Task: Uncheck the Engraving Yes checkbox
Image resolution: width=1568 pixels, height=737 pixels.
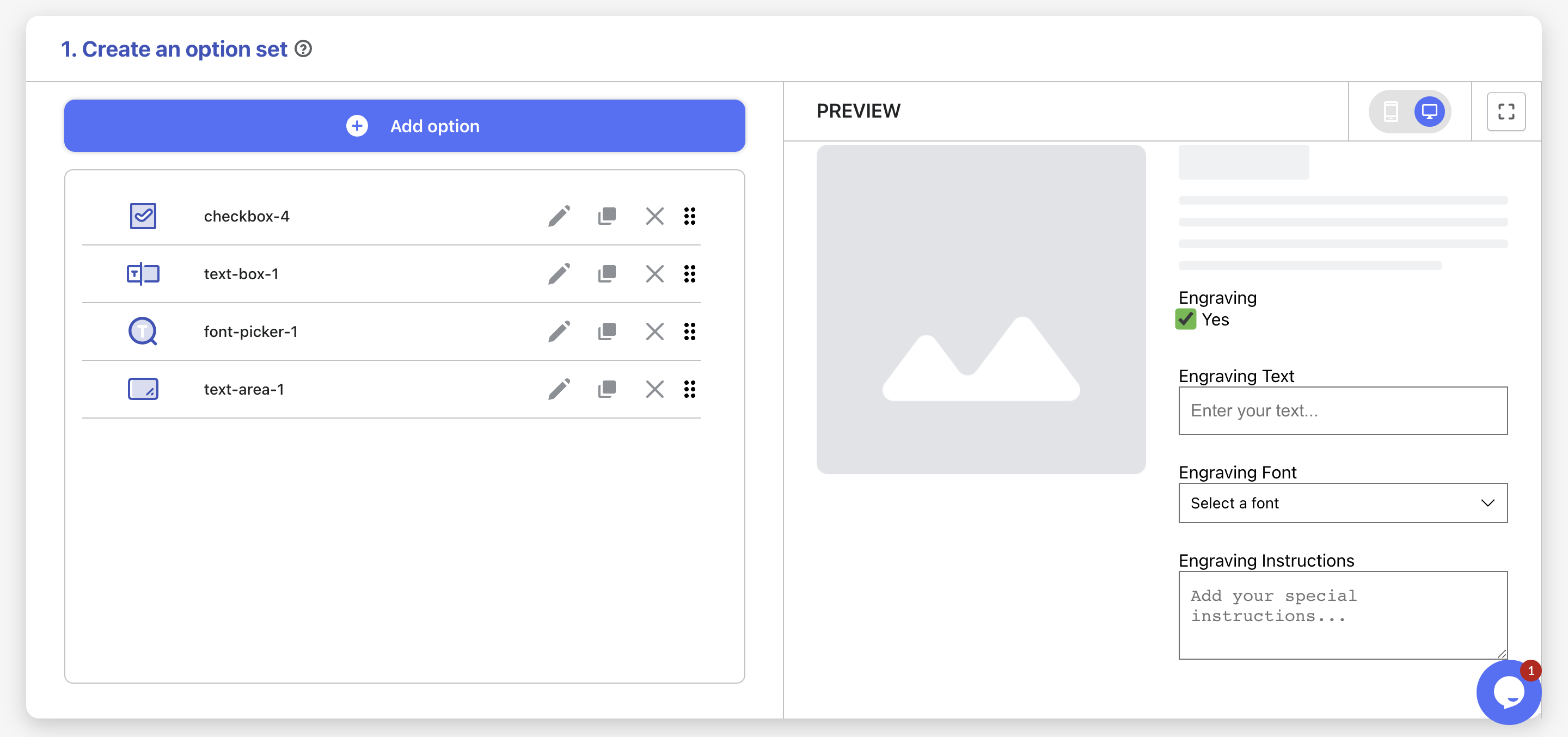Action: (x=1185, y=320)
